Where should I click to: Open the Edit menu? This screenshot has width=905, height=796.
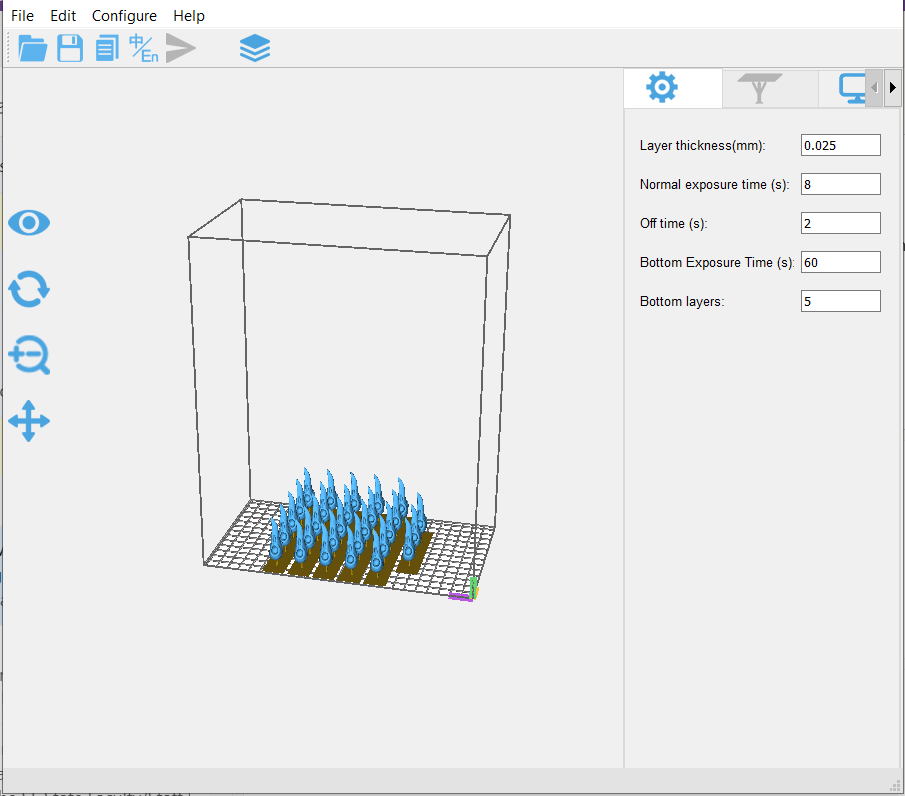pos(63,16)
